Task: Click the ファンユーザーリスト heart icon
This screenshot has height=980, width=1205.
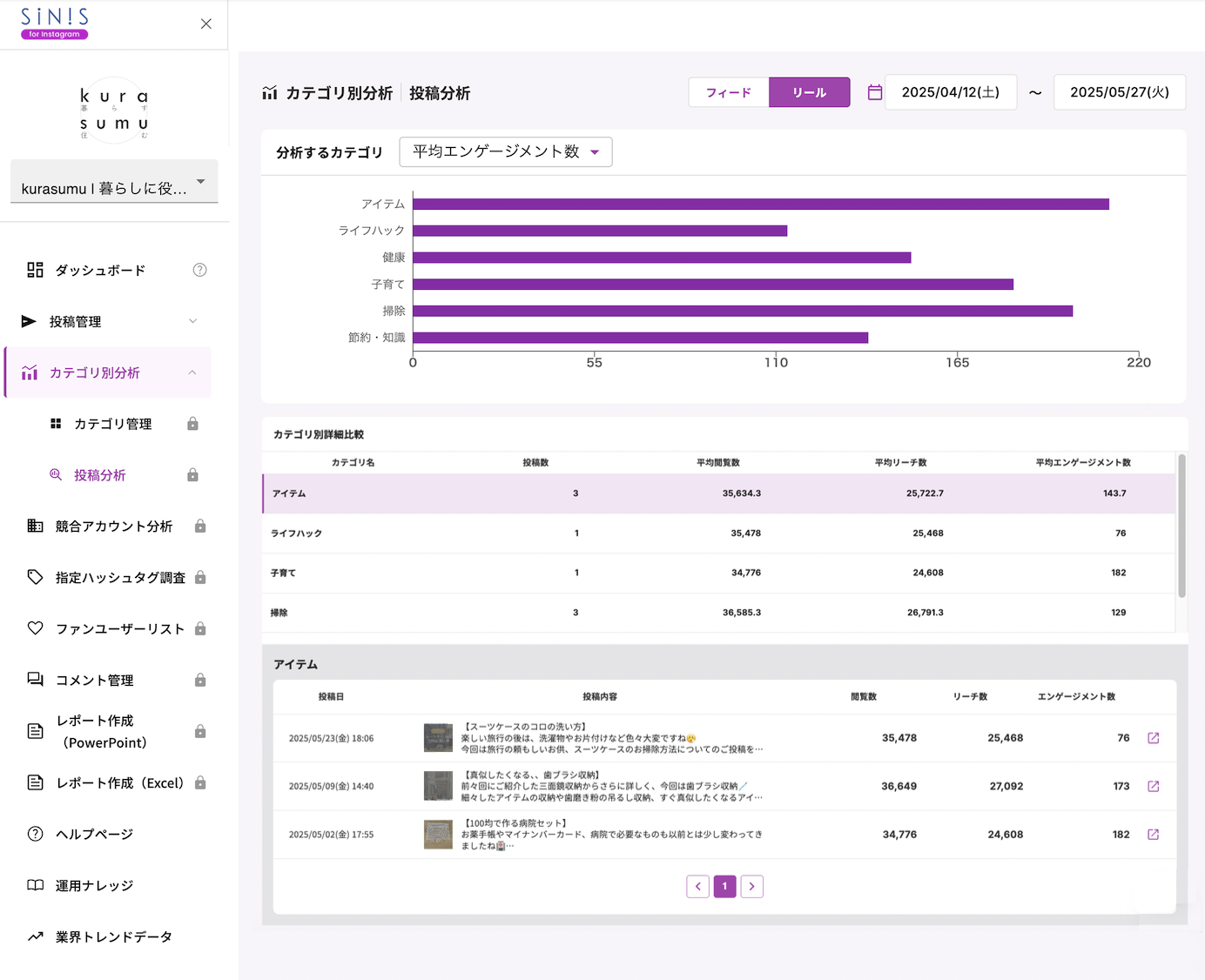Action: [35, 628]
